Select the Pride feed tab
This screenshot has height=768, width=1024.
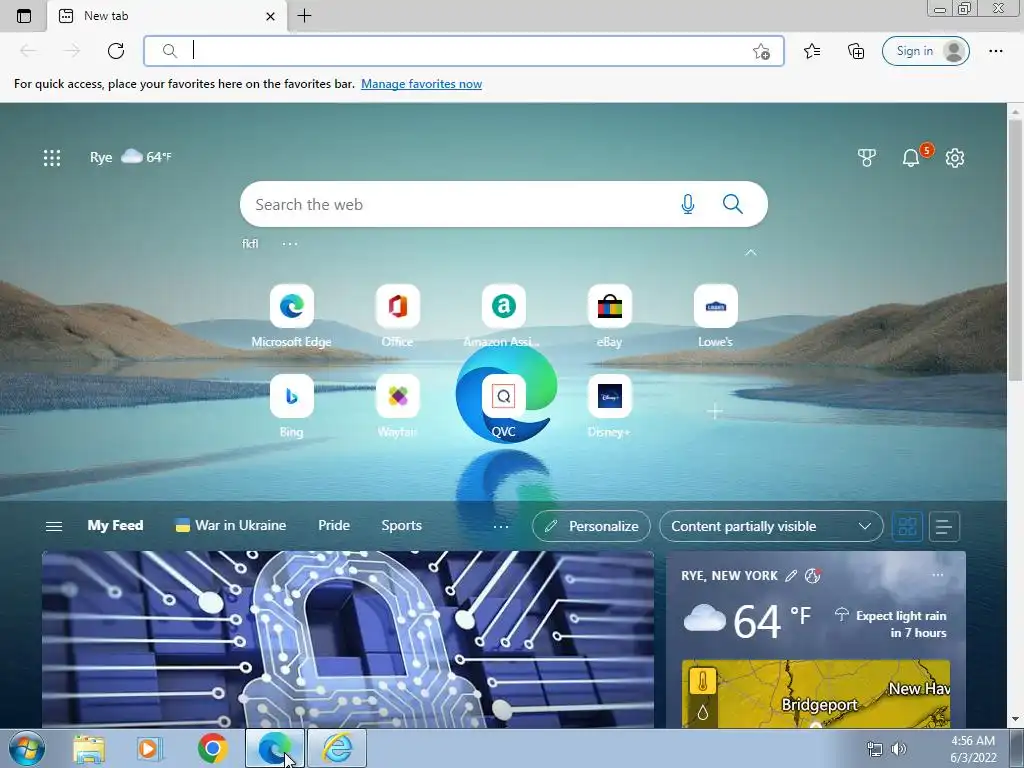334,525
